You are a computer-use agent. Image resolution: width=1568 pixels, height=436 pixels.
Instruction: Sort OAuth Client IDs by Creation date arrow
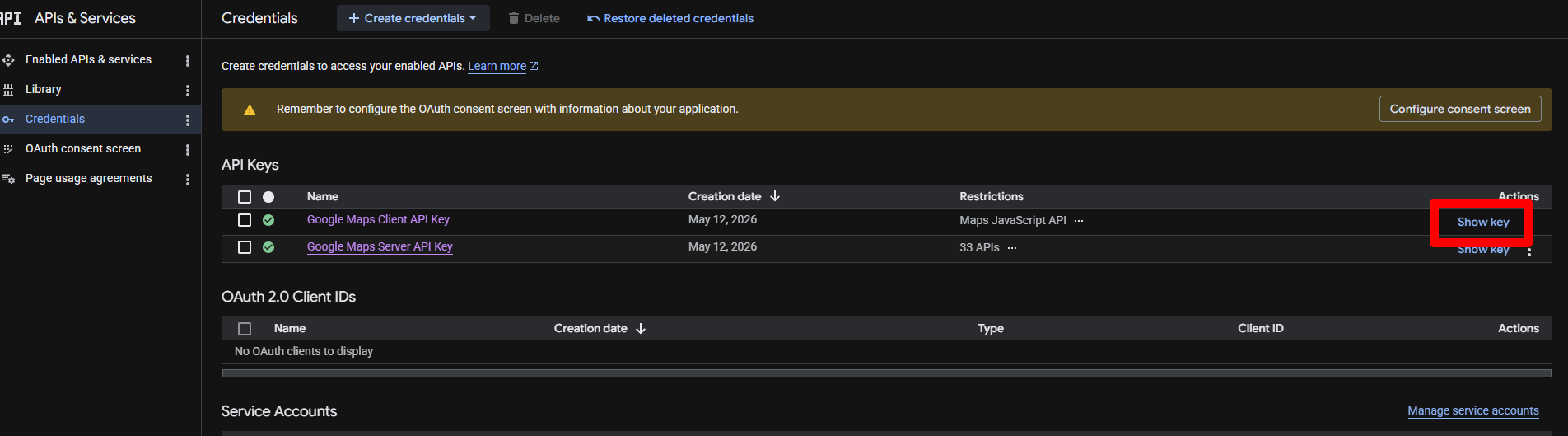pos(641,328)
